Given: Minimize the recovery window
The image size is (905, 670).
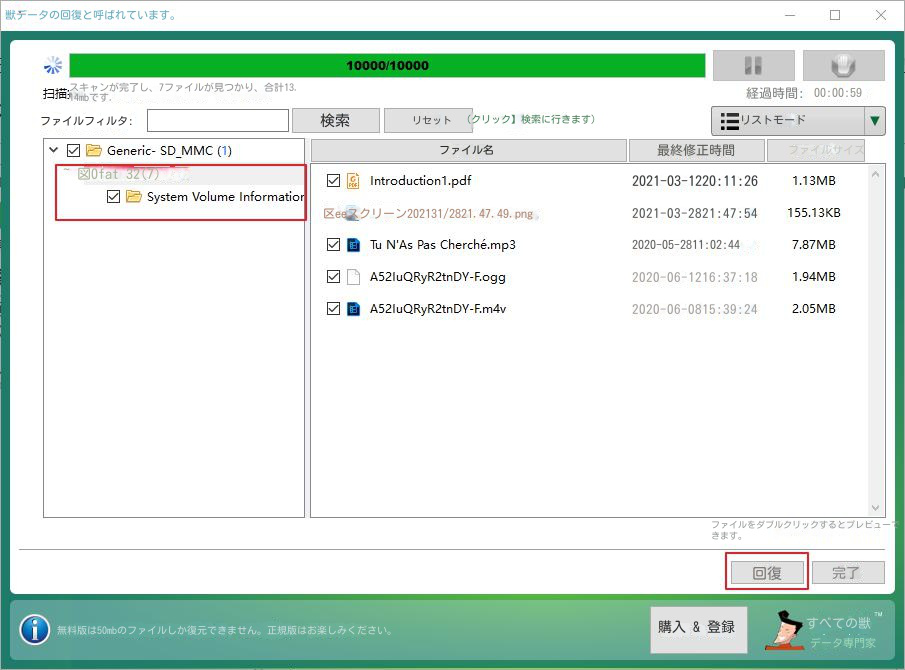Looking at the screenshot, I should 790,15.
